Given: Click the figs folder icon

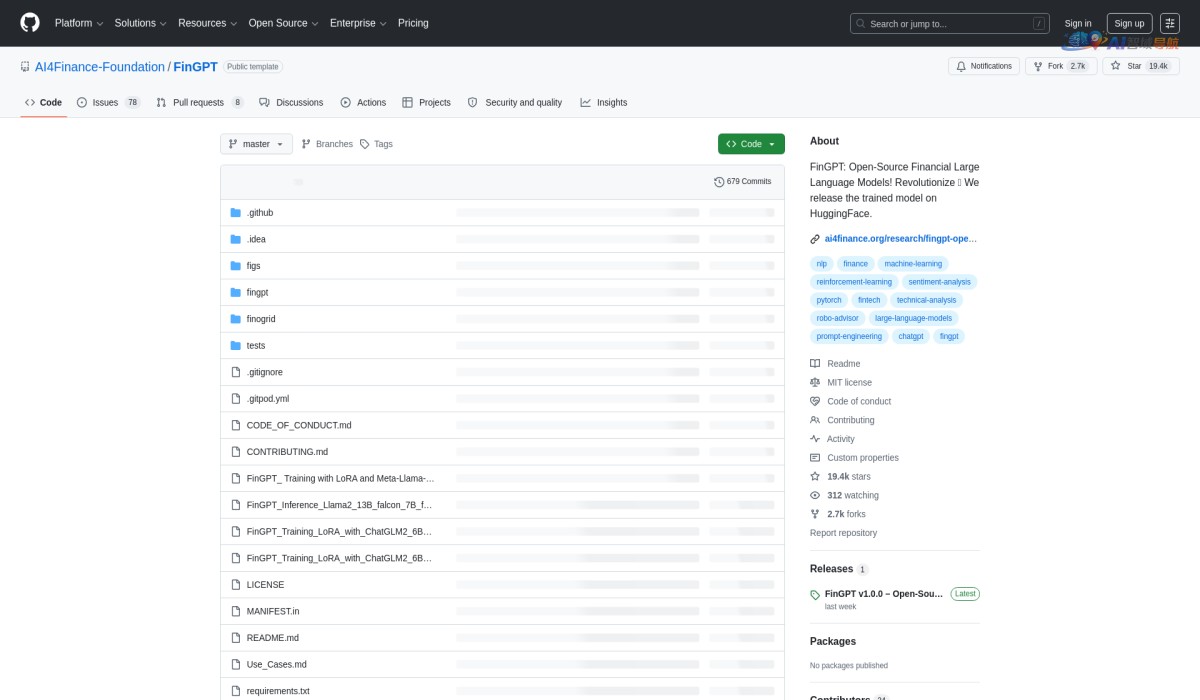Looking at the screenshot, I should pos(236,266).
